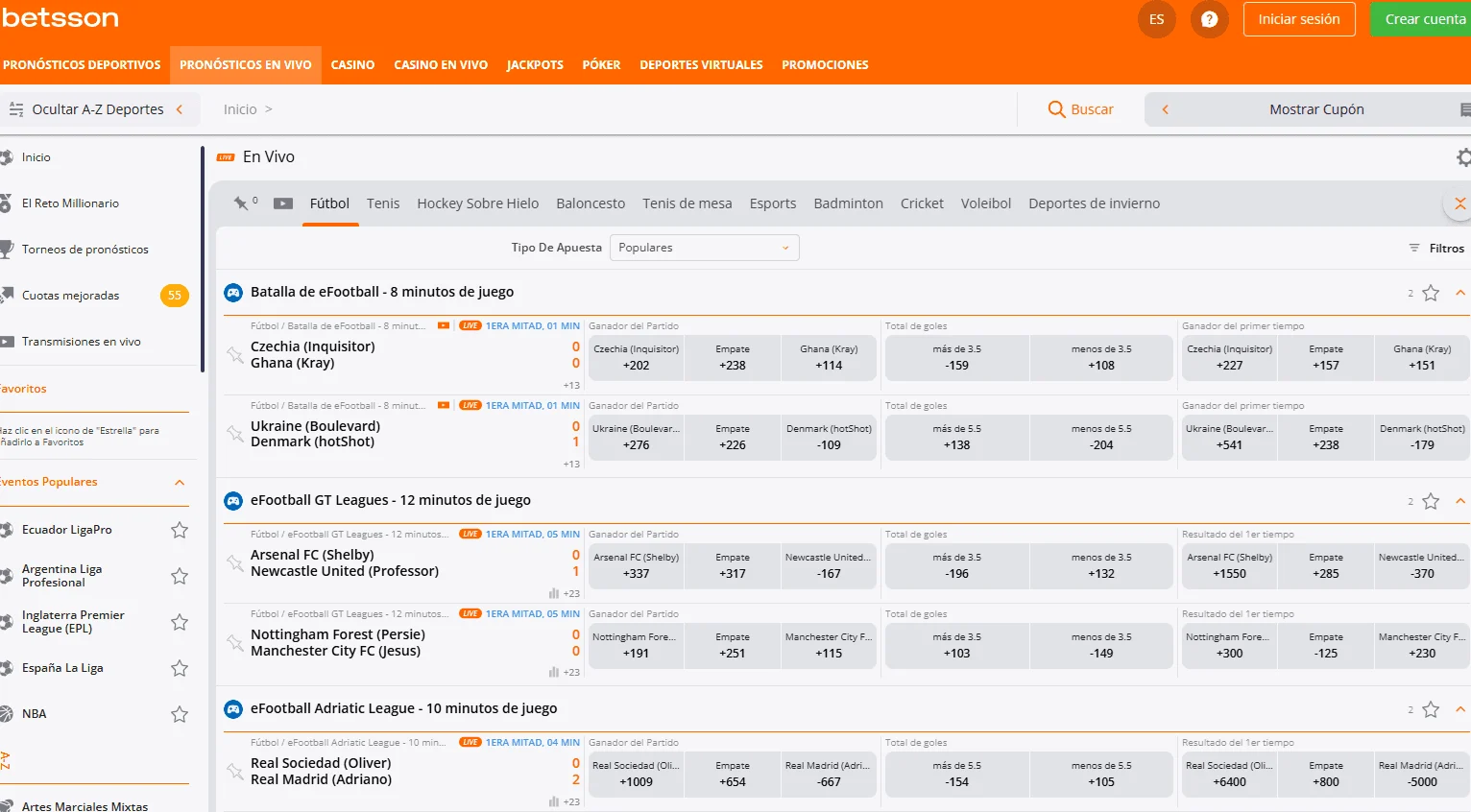The width and height of the screenshot is (1471, 812).
Task: Pin the Nottingham Forest vs Manchester City match
Action: click(x=234, y=642)
